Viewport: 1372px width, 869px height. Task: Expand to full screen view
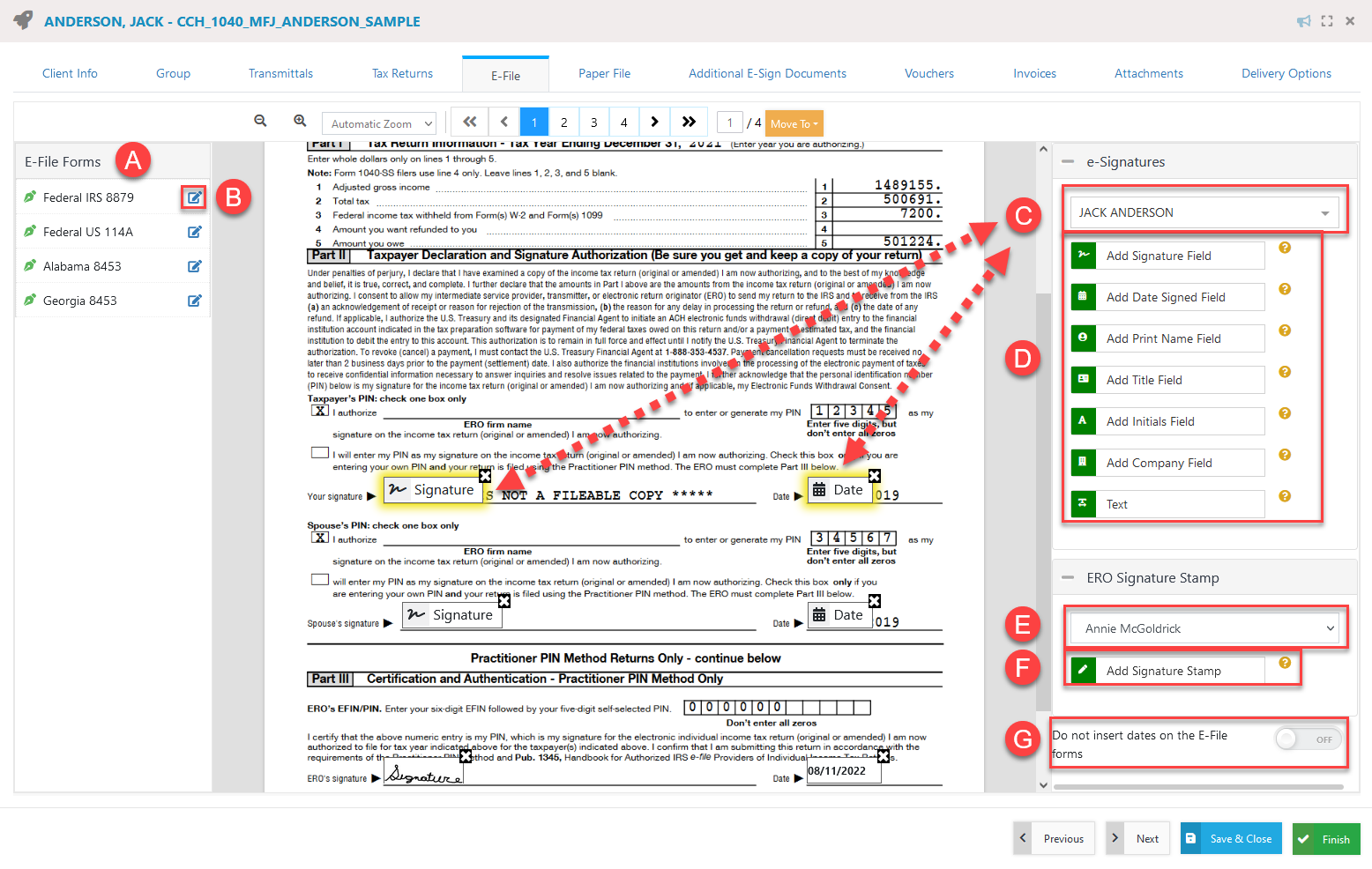(x=1327, y=20)
